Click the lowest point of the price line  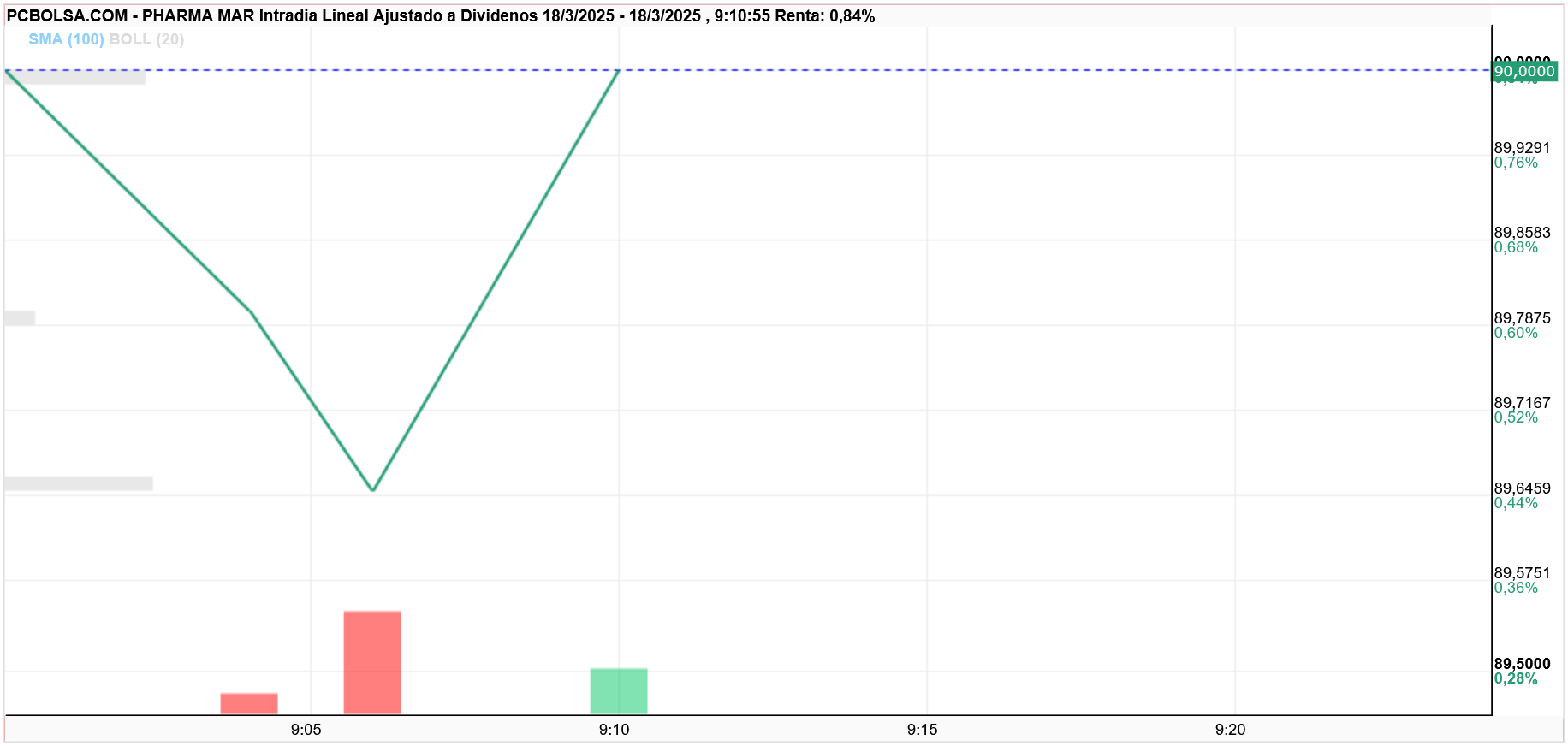tap(373, 490)
